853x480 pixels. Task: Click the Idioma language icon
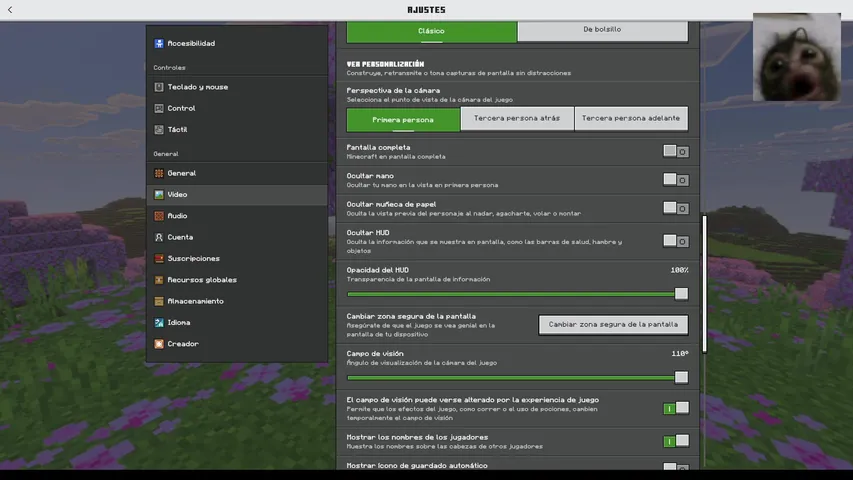tap(159, 323)
